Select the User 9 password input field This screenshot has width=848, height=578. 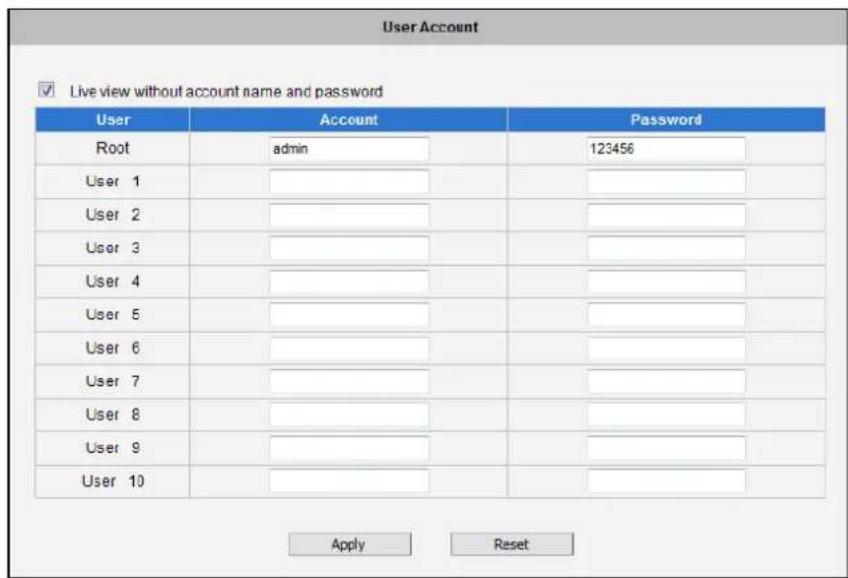(x=666, y=448)
